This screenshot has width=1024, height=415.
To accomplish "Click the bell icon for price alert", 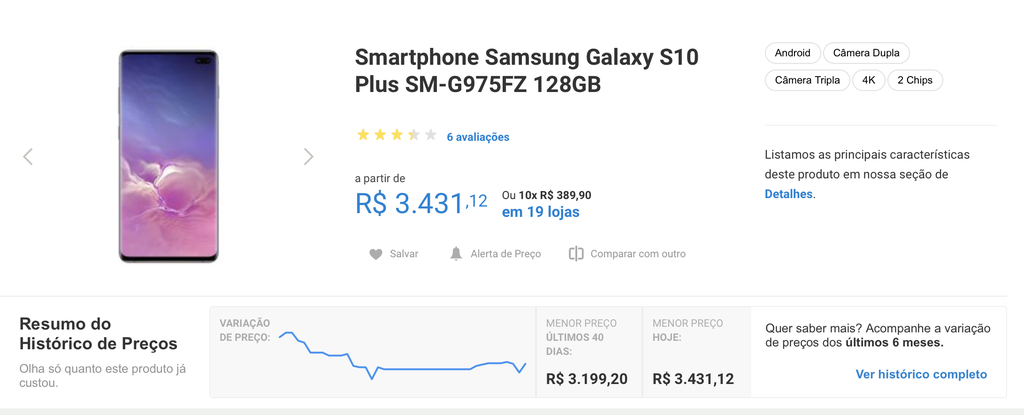I will coord(456,254).
